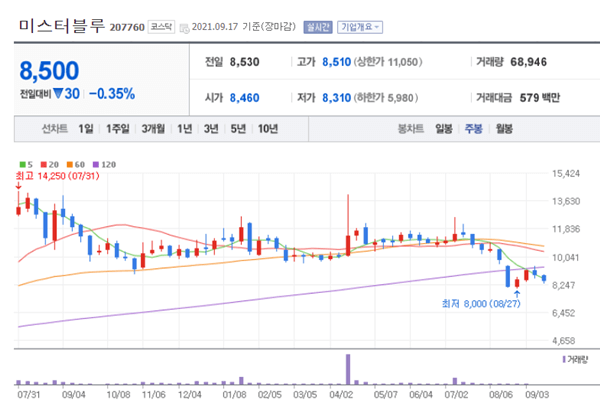Image resolution: width=600 pixels, height=415 pixels.
Task: Click the 01/08 date axis label
Action: [234, 394]
